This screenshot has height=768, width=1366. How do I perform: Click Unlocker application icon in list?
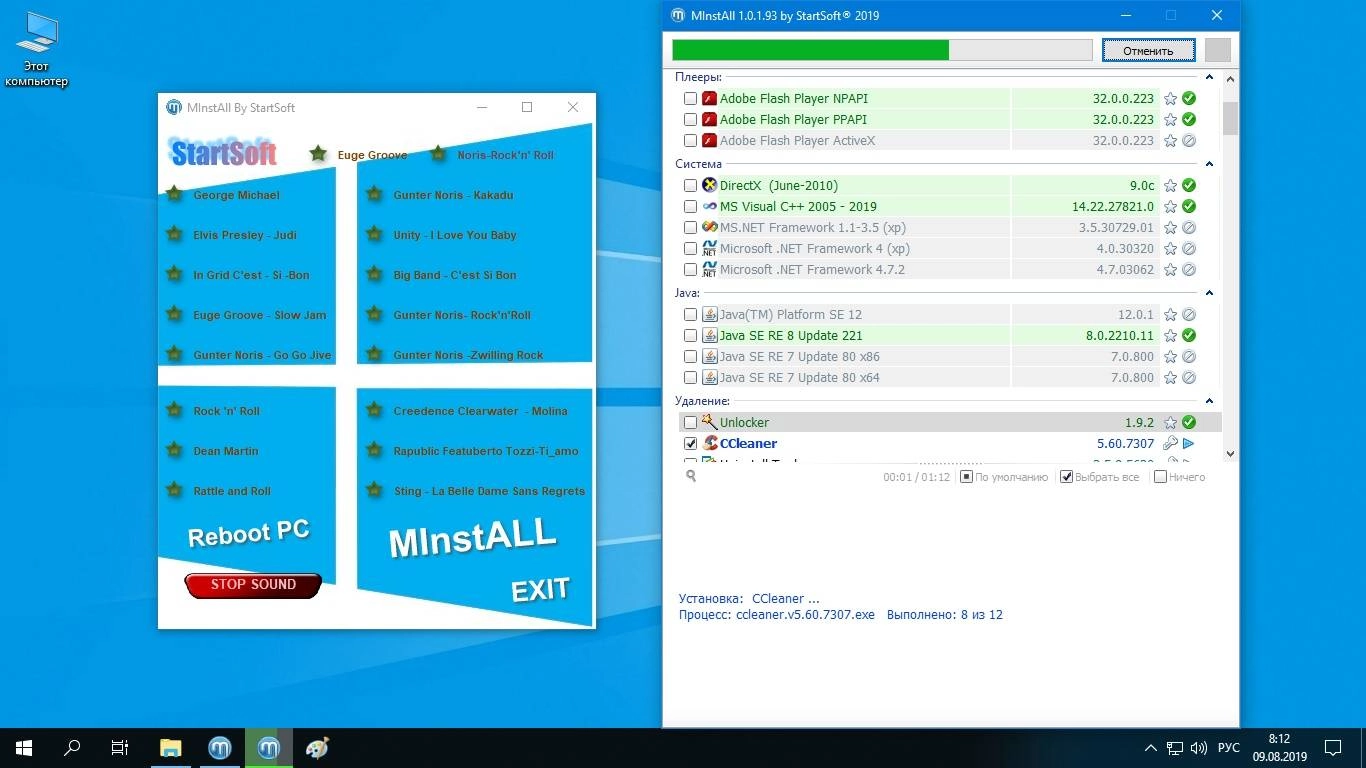click(x=710, y=422)
